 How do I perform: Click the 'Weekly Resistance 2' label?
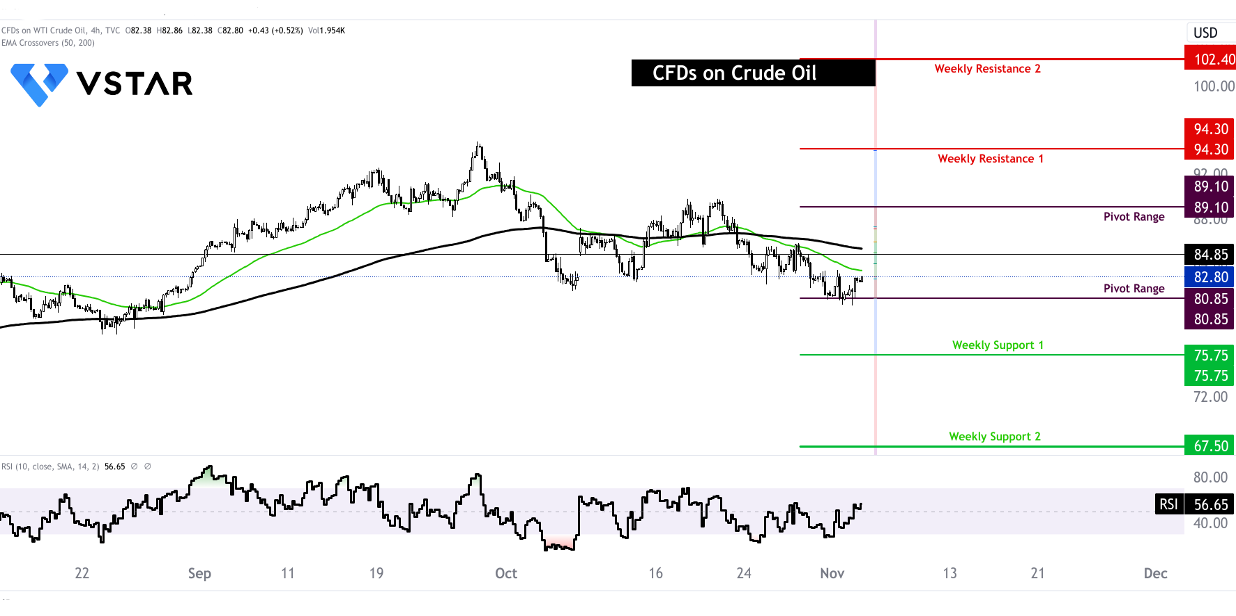[x=988, y=69]
